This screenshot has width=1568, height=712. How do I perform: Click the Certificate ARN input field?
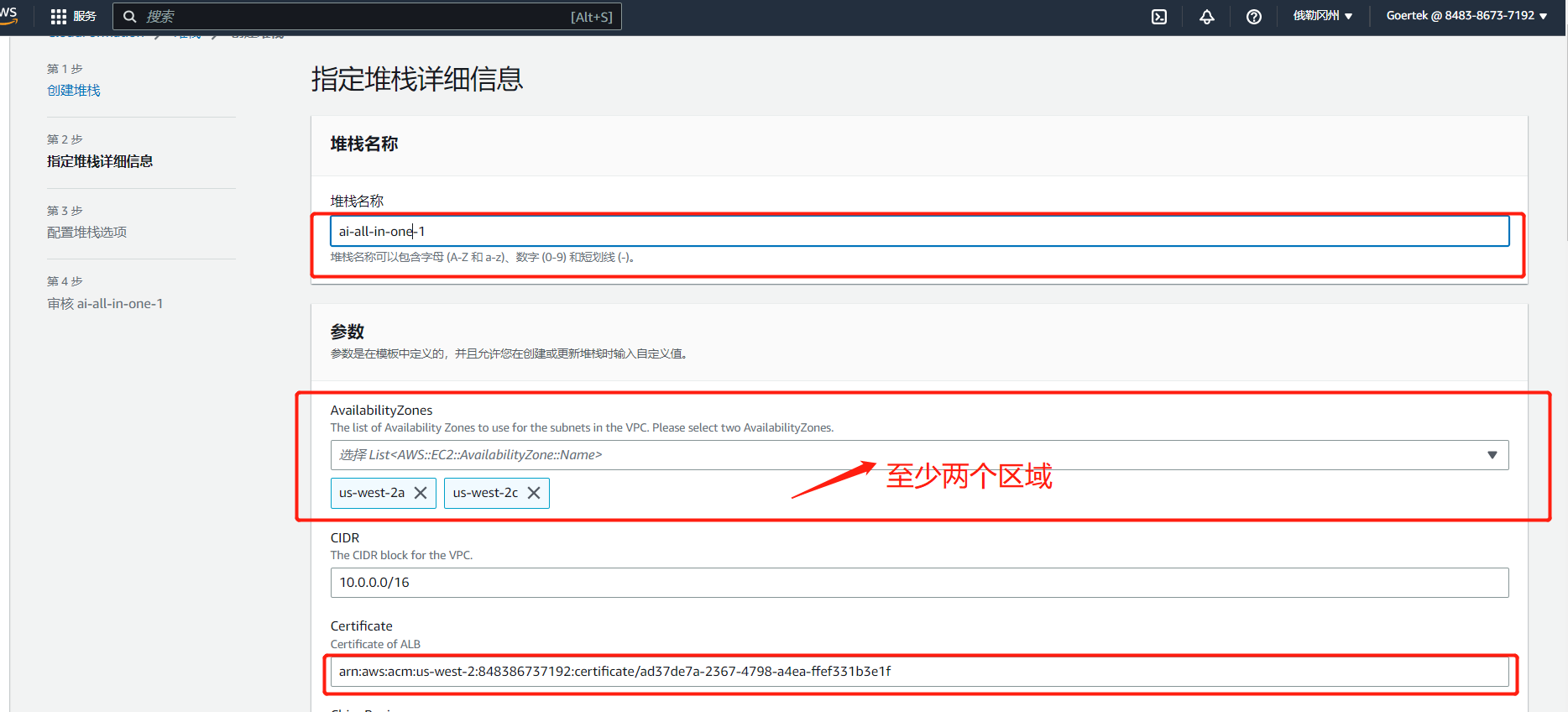pos(919,672)
